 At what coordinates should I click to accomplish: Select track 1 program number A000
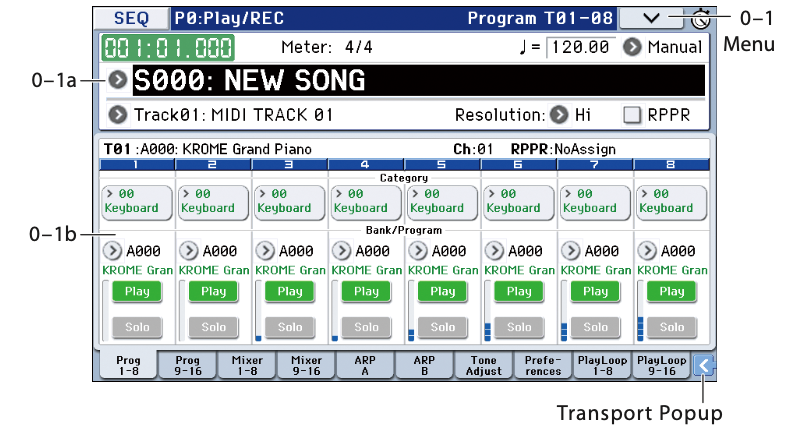143,251
